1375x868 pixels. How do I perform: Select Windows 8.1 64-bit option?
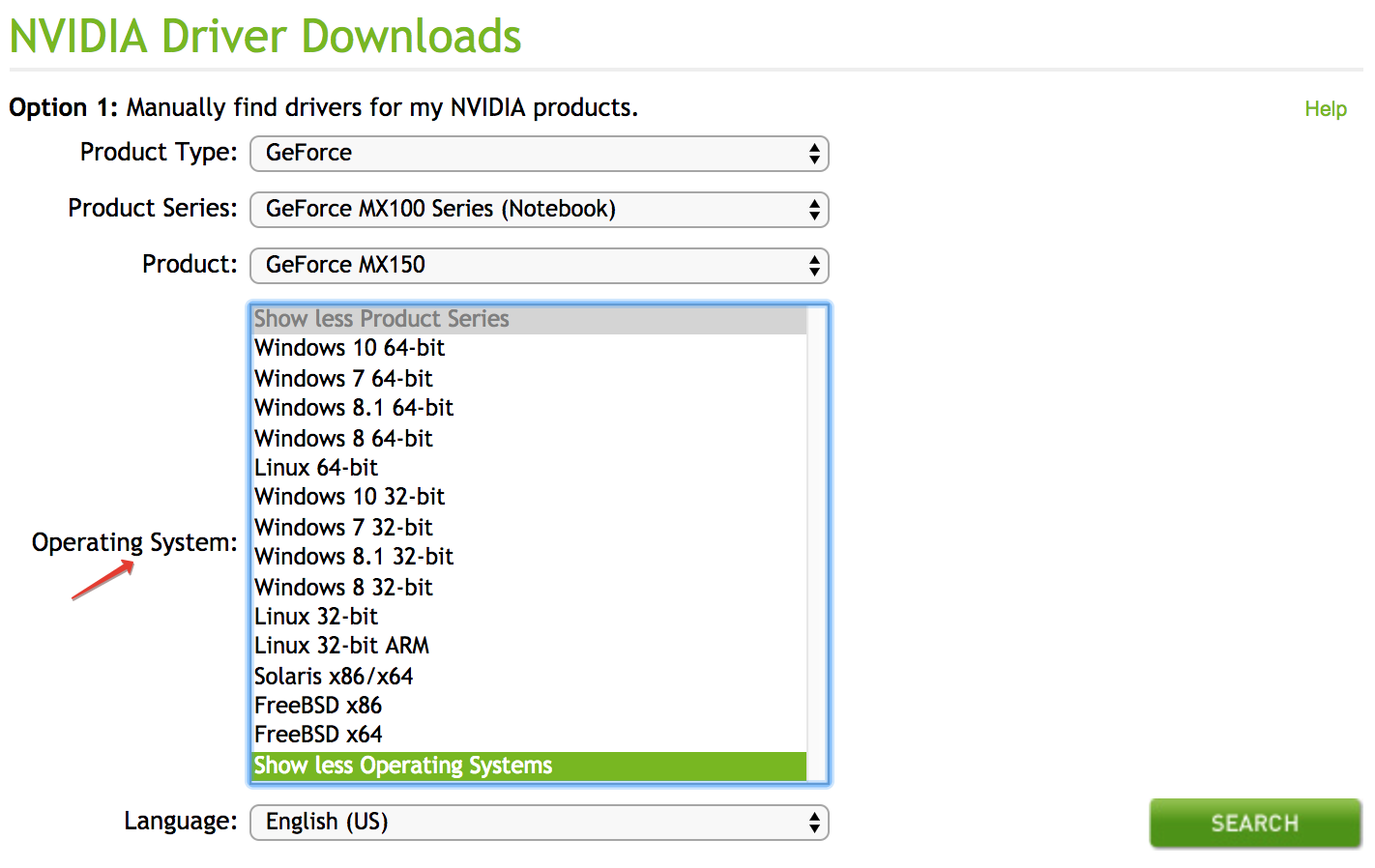[x=529, y=408]
